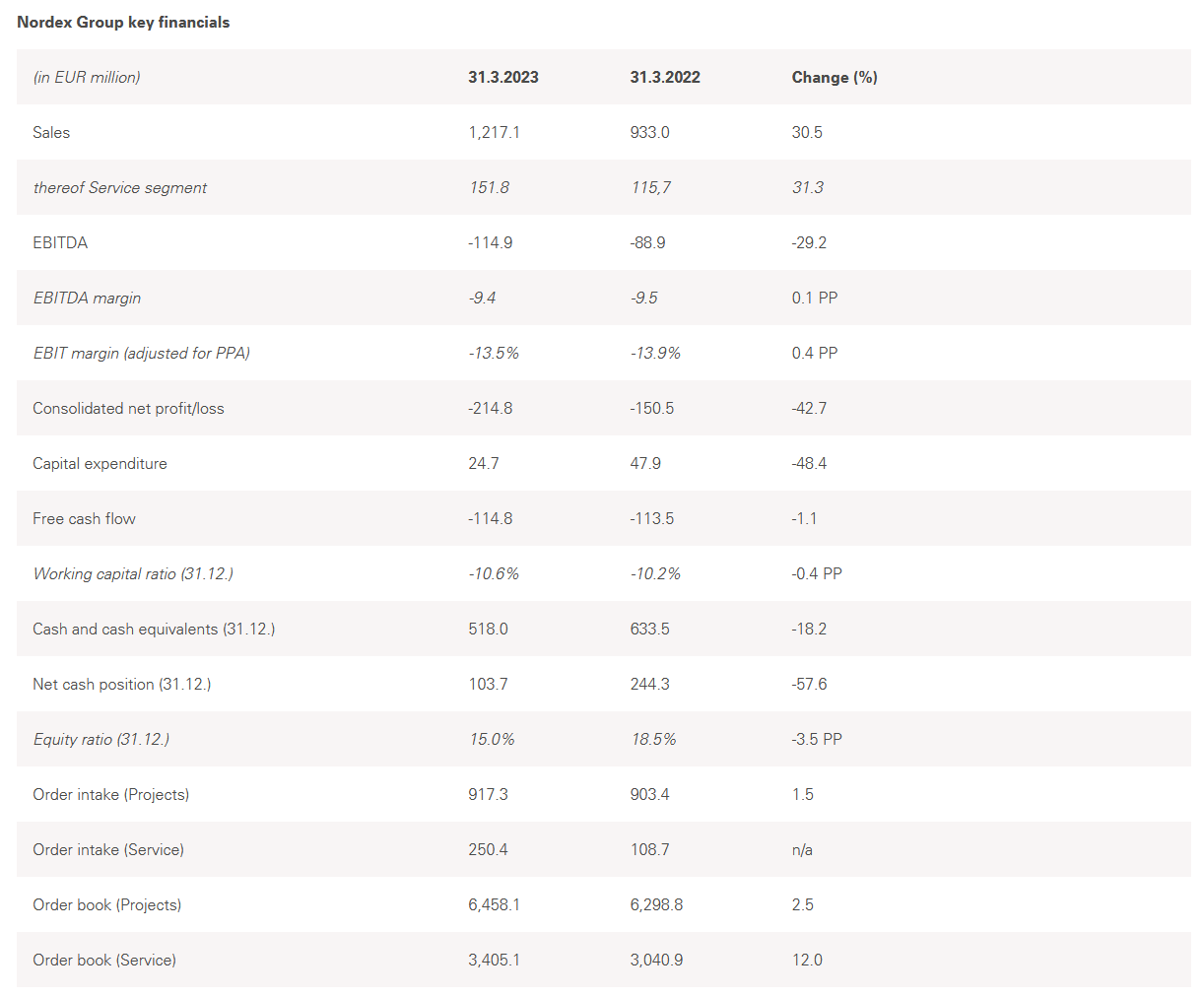
Task: Click the thereof Service segment label
Action: tap(120, 187)
